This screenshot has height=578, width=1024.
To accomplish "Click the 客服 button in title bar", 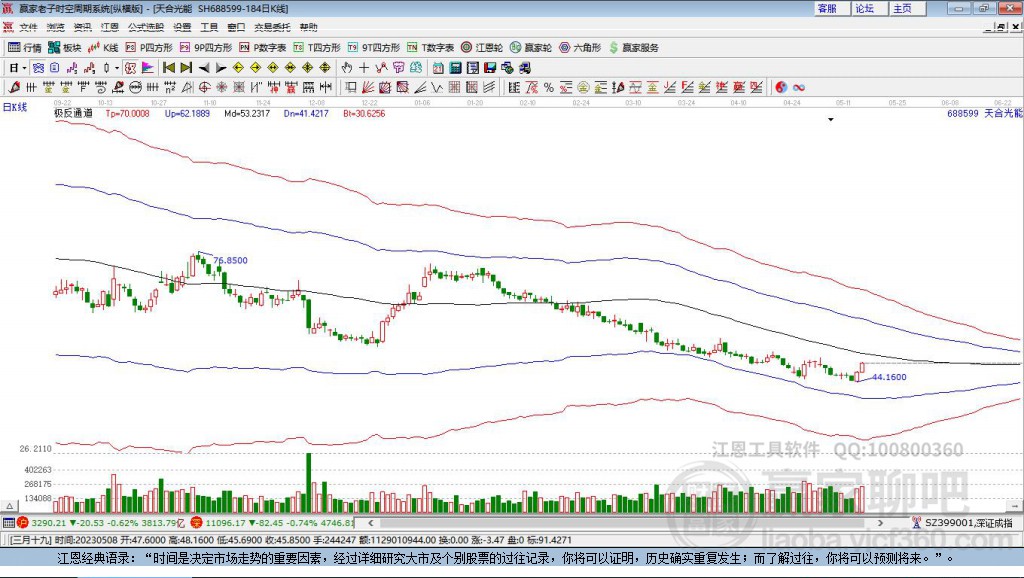I will pos(831,8).
